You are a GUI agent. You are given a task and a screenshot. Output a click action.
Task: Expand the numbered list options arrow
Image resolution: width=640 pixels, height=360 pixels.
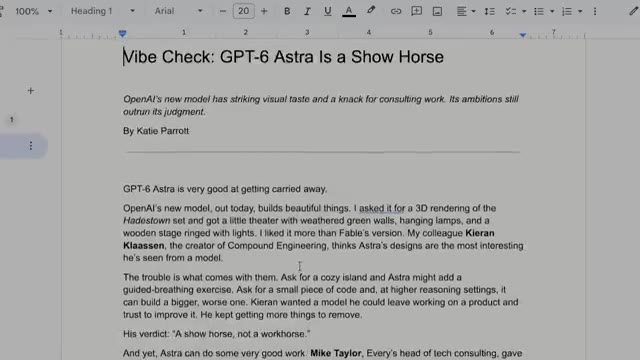click(580, 11)
